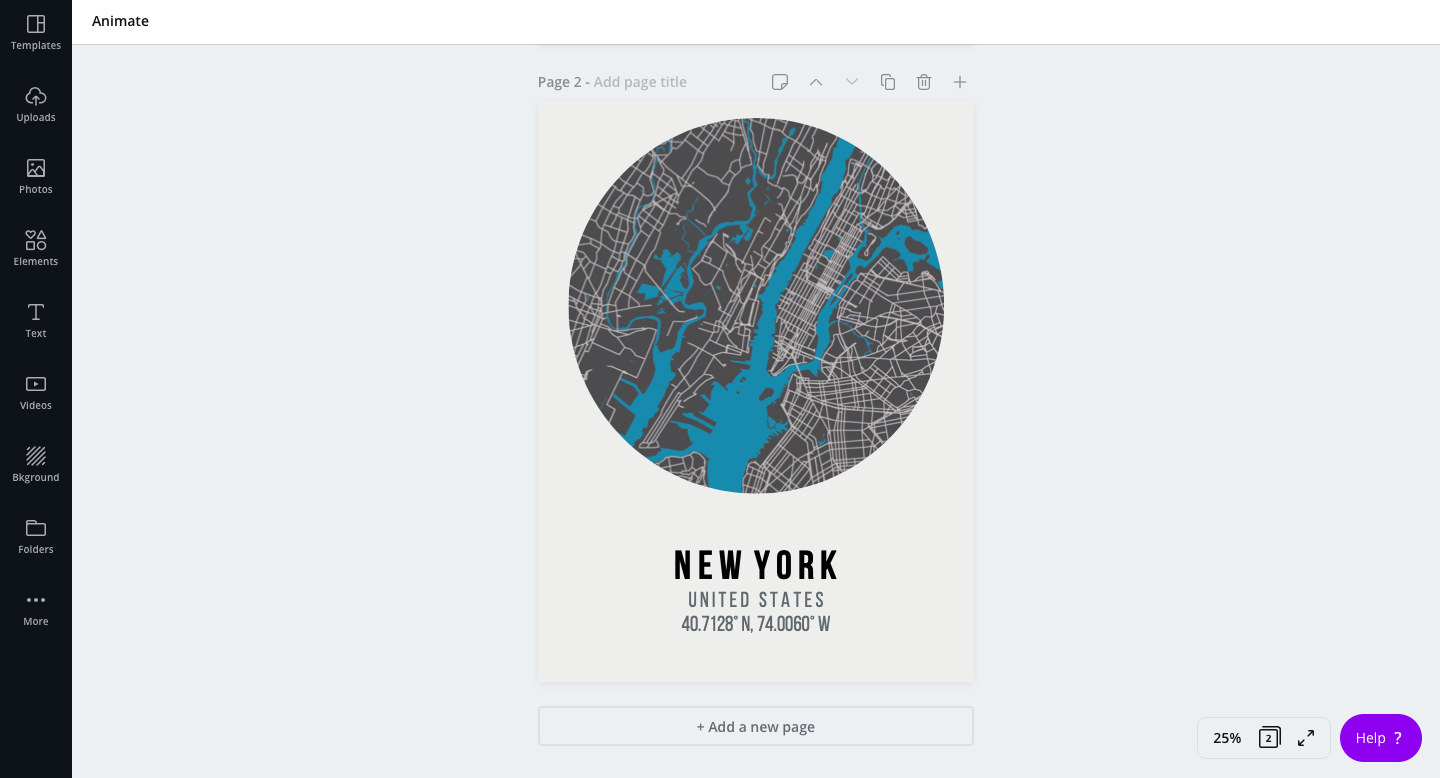Click the Add a new page bar
The image size is (1440, 778).
coord(756,726)
